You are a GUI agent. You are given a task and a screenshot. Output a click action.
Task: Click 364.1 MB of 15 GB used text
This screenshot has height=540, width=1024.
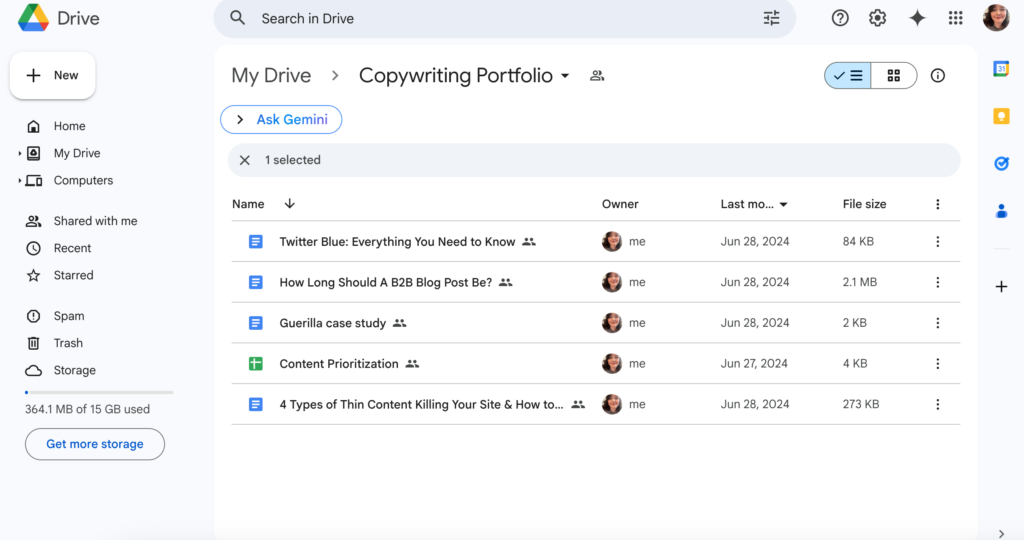[88, 409]
